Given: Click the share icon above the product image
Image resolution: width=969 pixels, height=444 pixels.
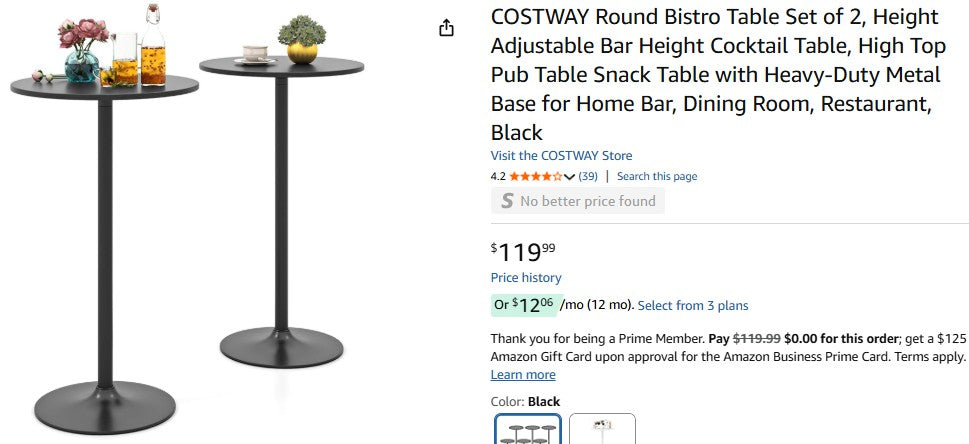Looking at the screenshot, I should [x=447, y=28].
